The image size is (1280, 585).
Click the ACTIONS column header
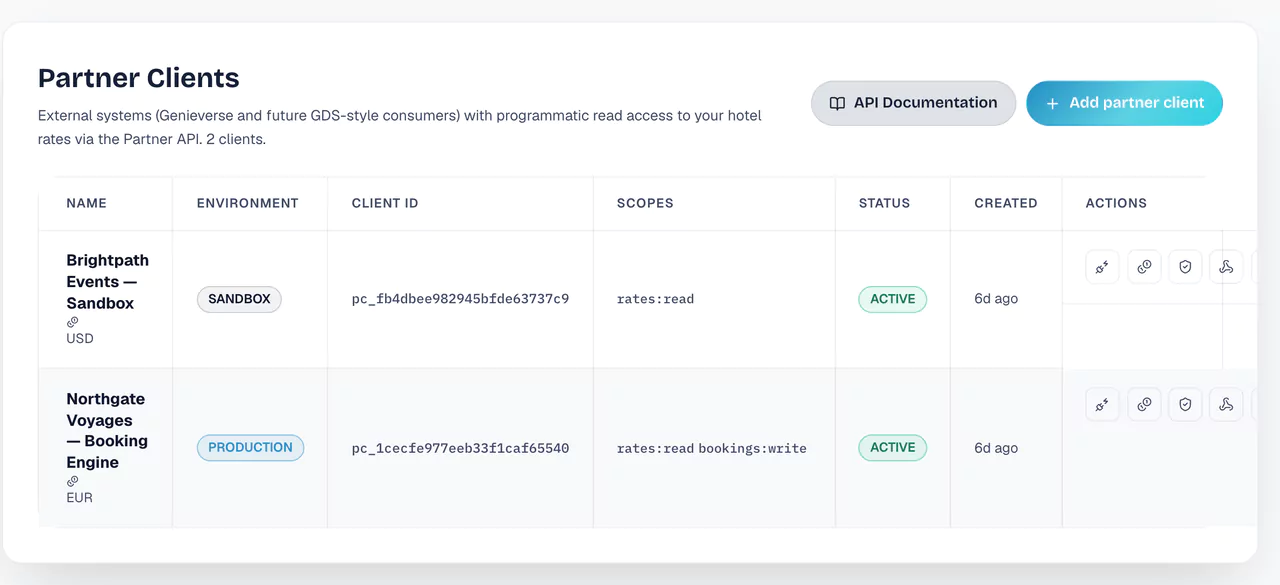click(1116, 203)
